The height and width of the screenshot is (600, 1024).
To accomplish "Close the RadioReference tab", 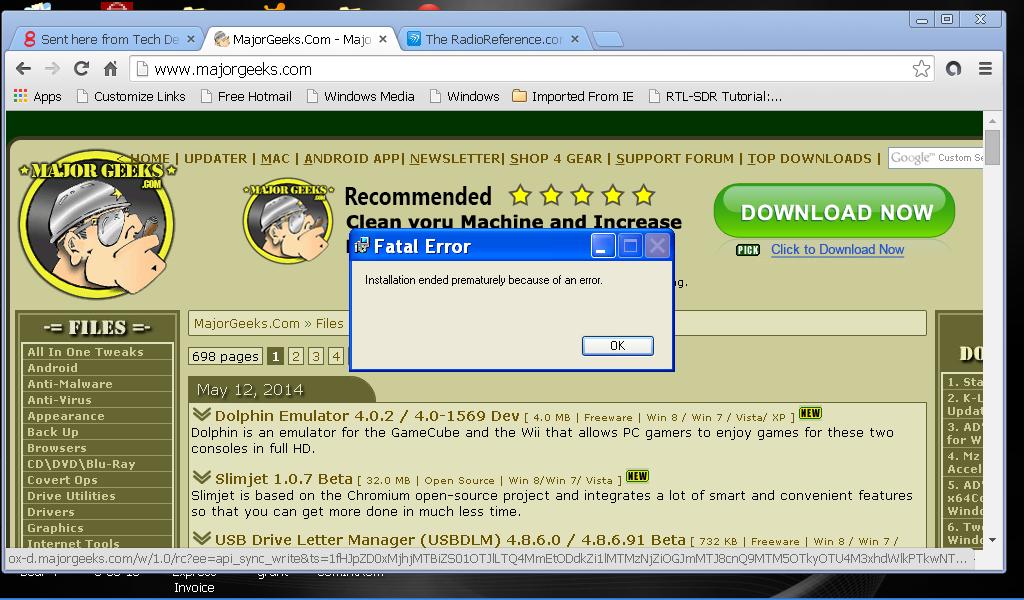I will [x=575, y=39].
